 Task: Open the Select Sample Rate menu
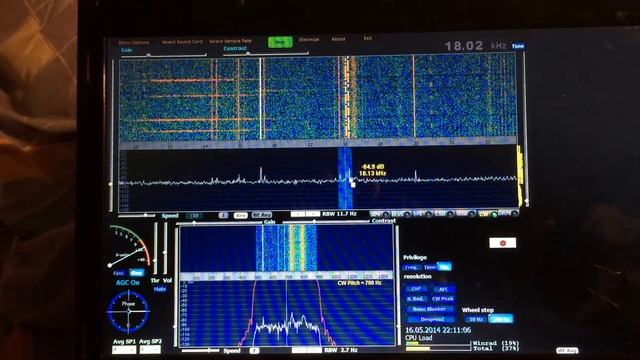click(x=230, y=41)
